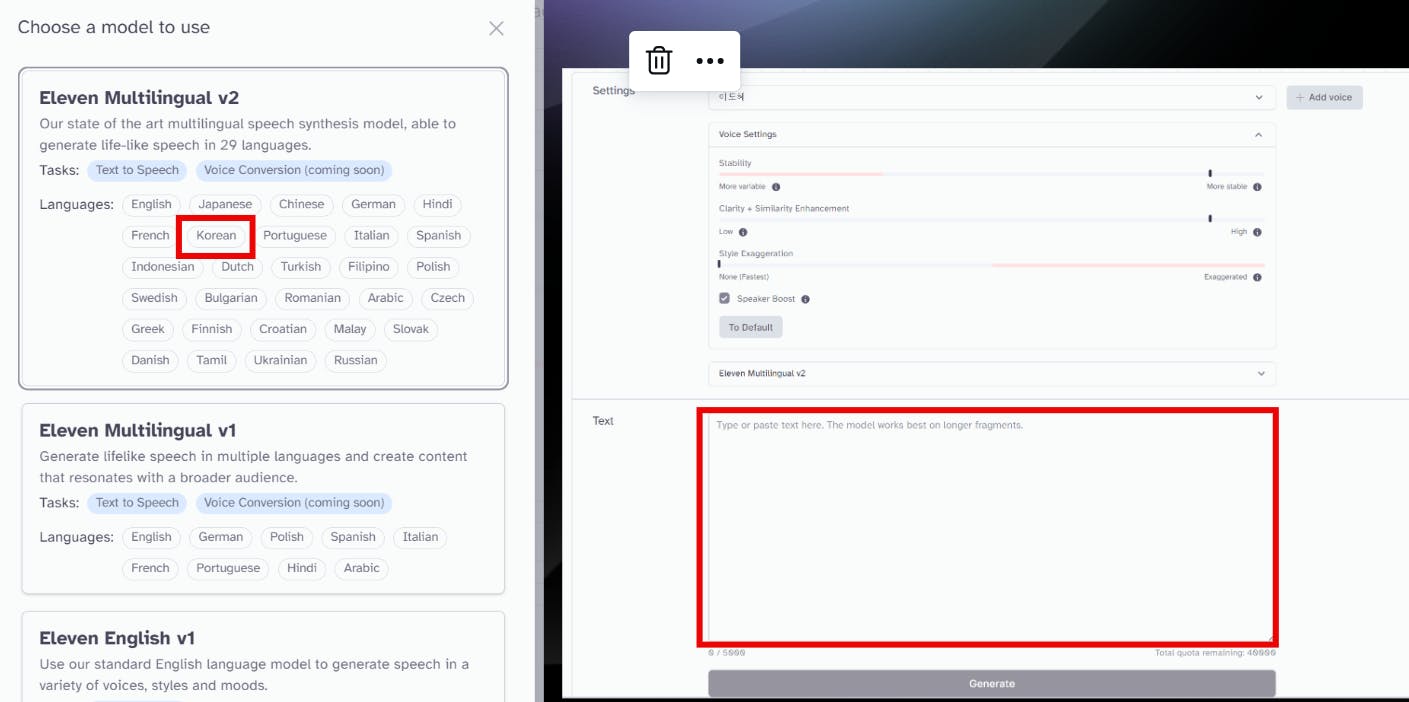Click the trash delete icon
This screenshot has width=1409, height=702.
[x=659, y=61]
